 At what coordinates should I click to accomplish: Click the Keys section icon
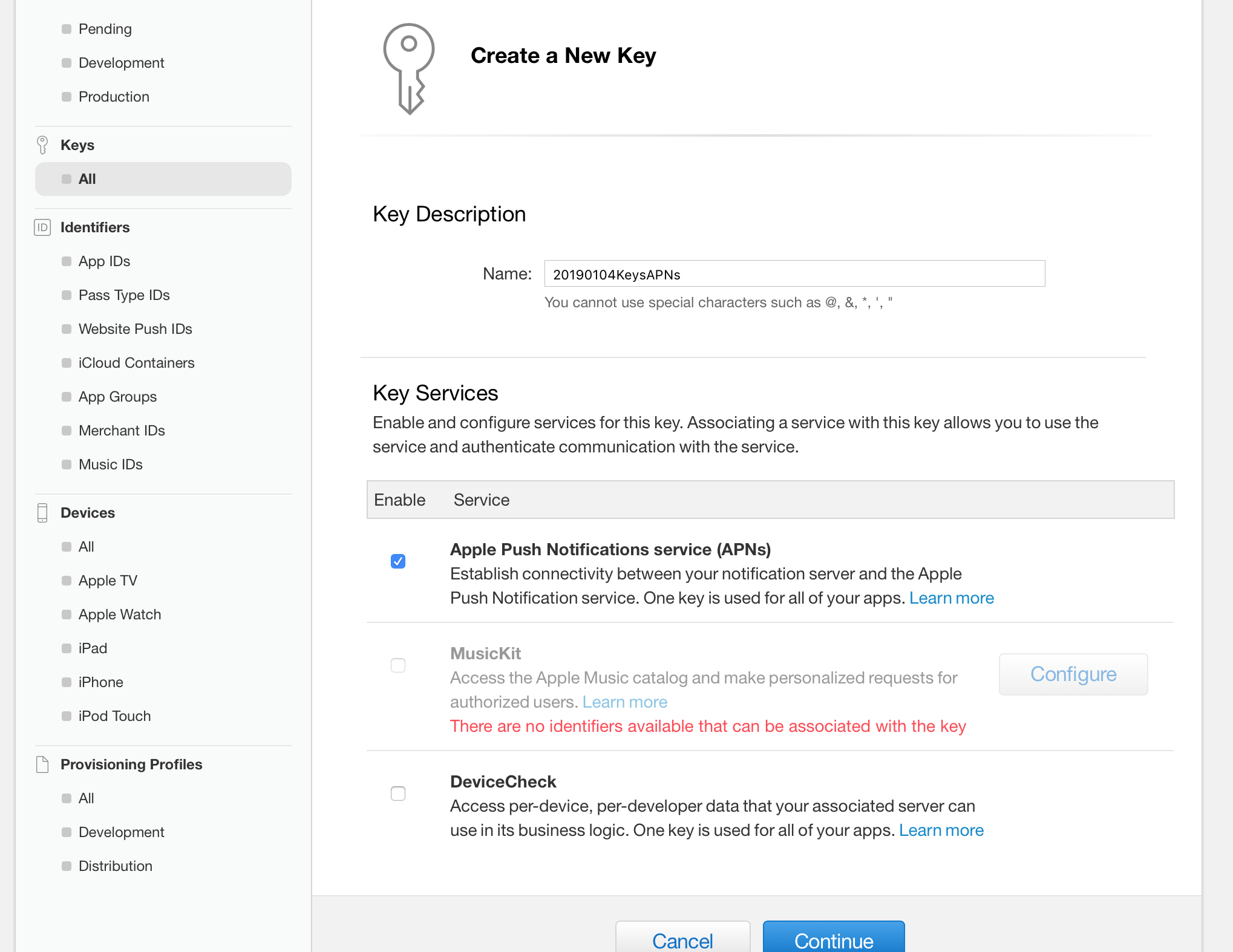tap(41, 145)
